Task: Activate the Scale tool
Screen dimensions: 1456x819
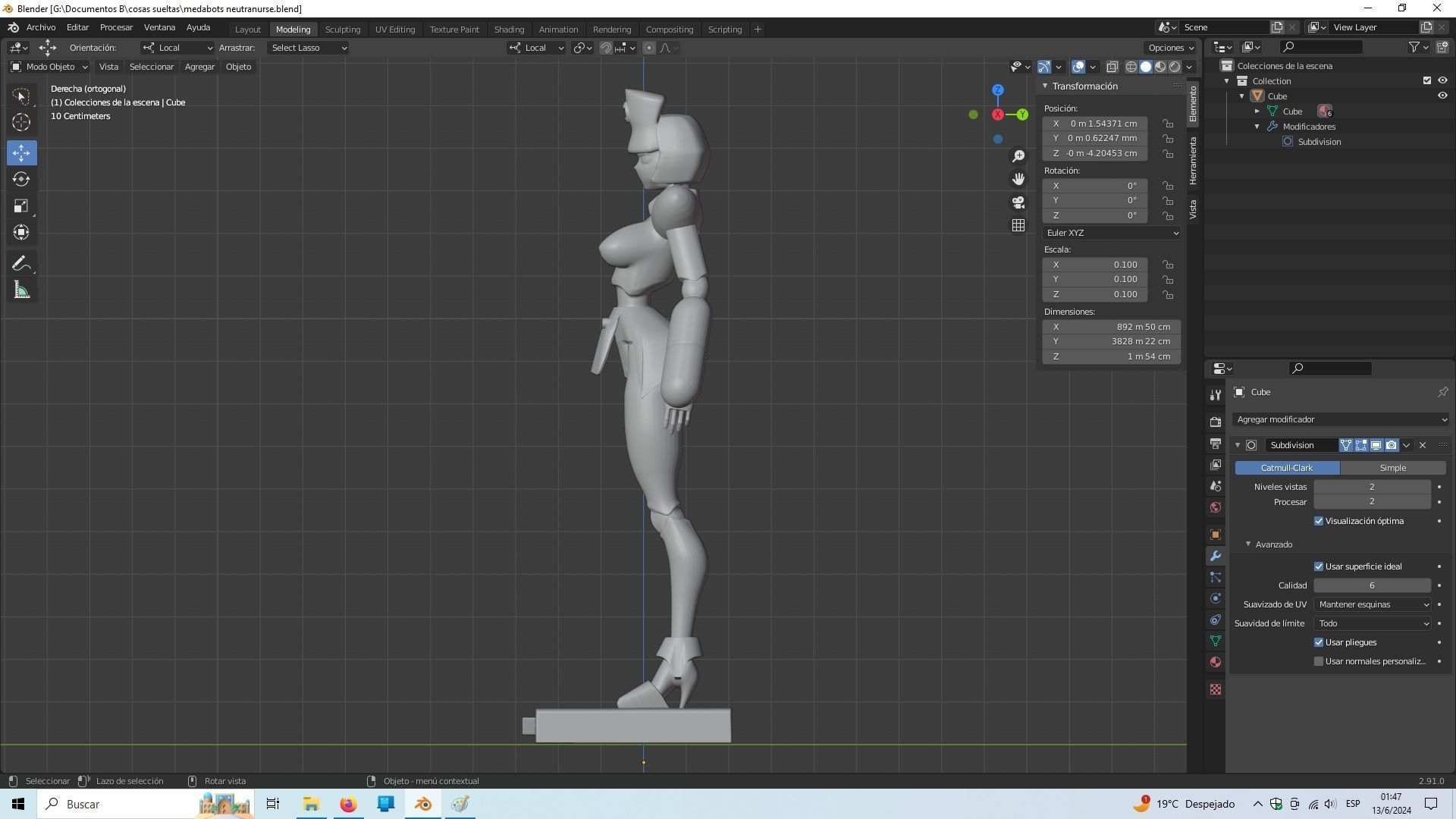Action: [21, 206]
